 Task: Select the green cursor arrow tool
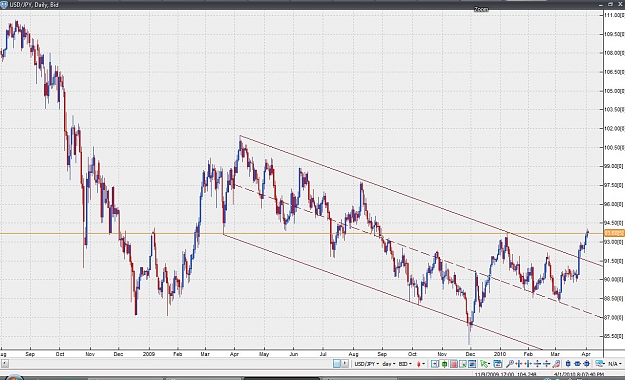(484, 364)
